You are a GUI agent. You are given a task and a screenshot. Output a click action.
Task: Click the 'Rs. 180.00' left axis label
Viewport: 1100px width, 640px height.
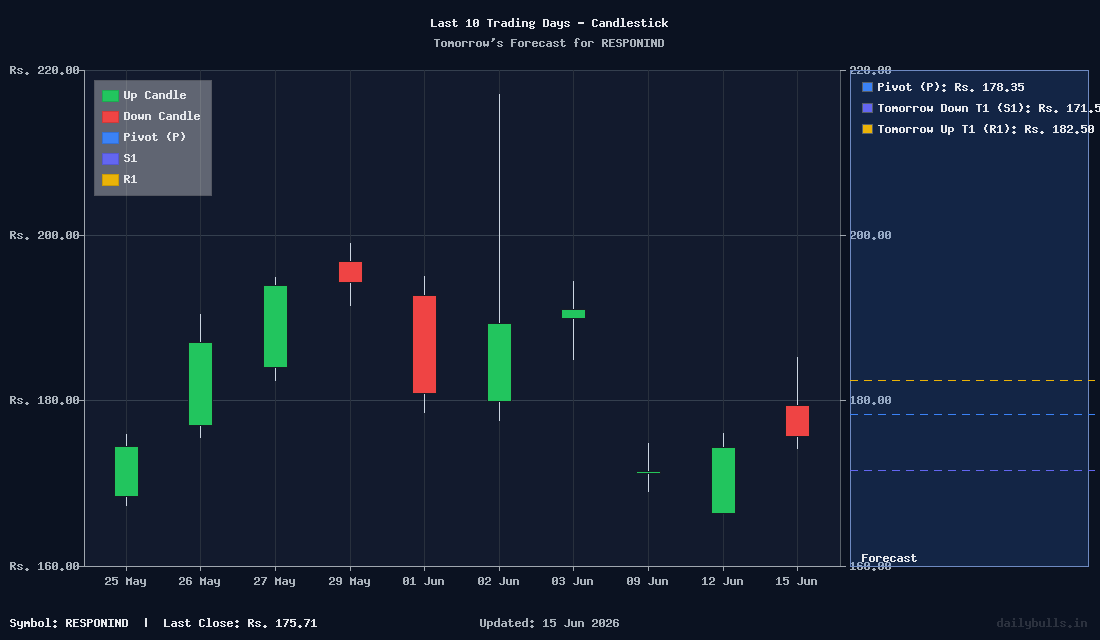click(44, 401)
